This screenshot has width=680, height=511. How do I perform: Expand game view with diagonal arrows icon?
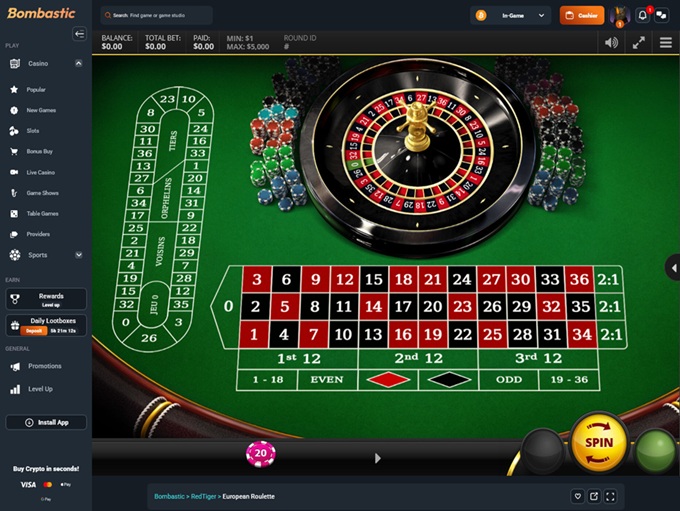(x=638, y=43)
